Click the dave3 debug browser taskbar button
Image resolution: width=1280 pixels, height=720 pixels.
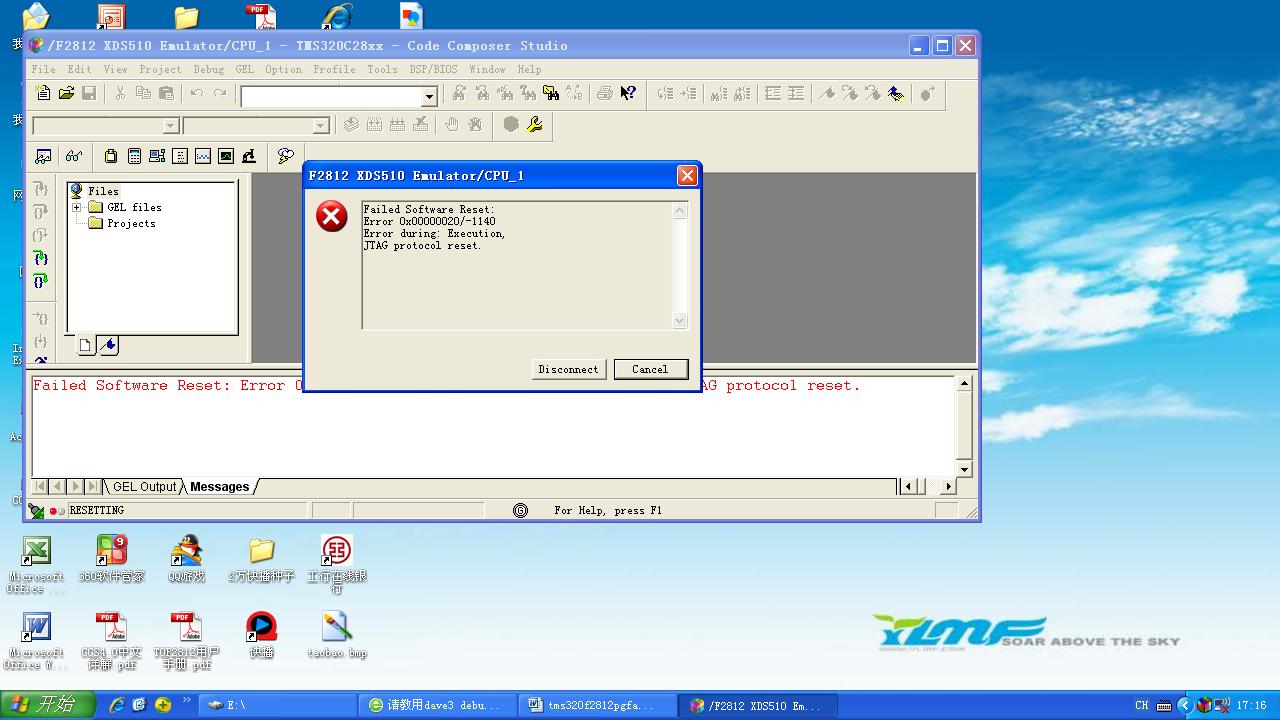click(437, 705)
